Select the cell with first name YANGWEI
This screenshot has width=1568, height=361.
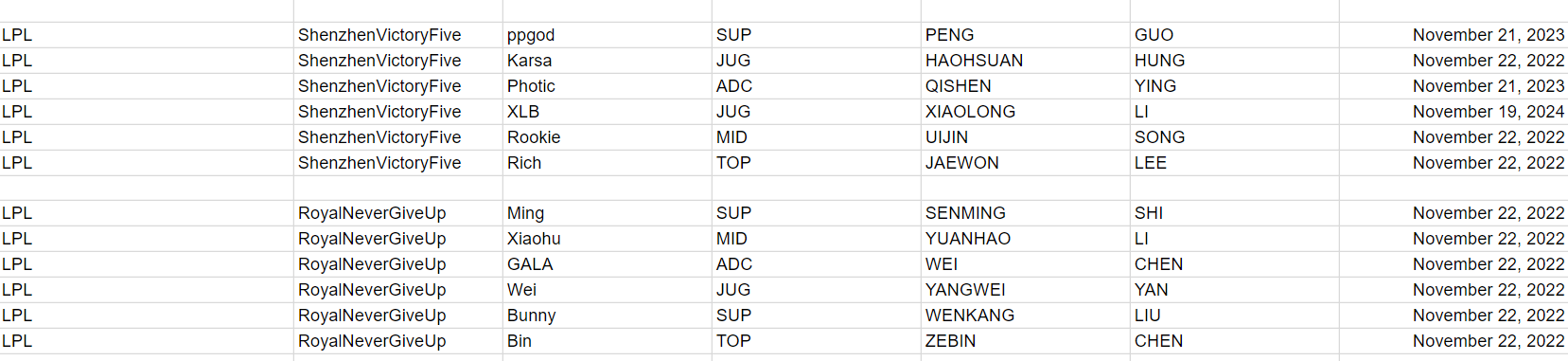tap(1025, 290)
